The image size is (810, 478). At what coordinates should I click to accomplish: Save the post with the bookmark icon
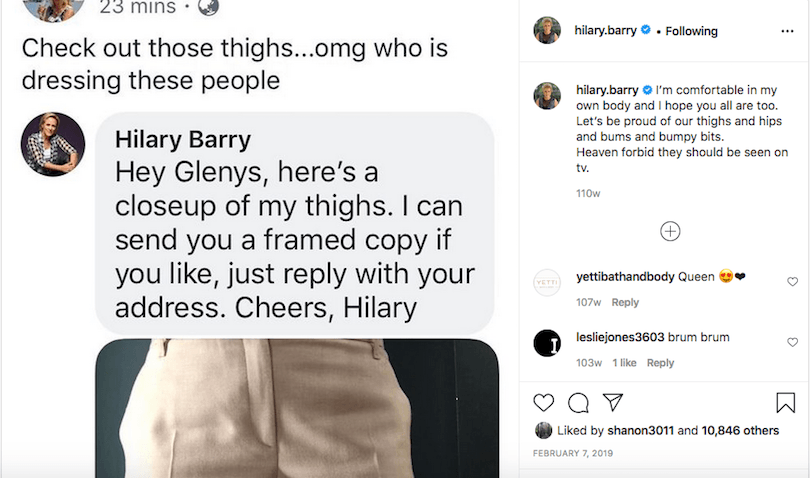pyautogui.click(x=785, y=402)
